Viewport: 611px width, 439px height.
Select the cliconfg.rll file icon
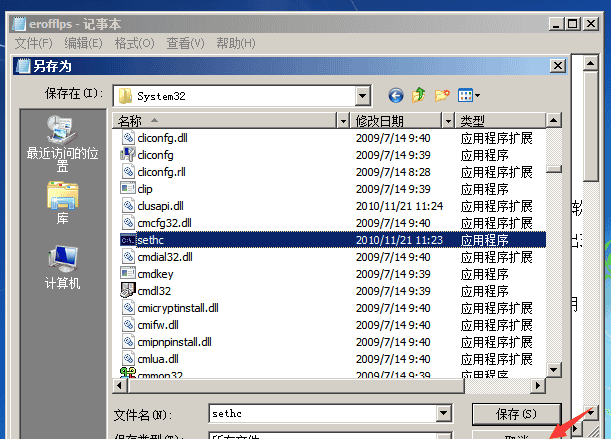[128, 172]
